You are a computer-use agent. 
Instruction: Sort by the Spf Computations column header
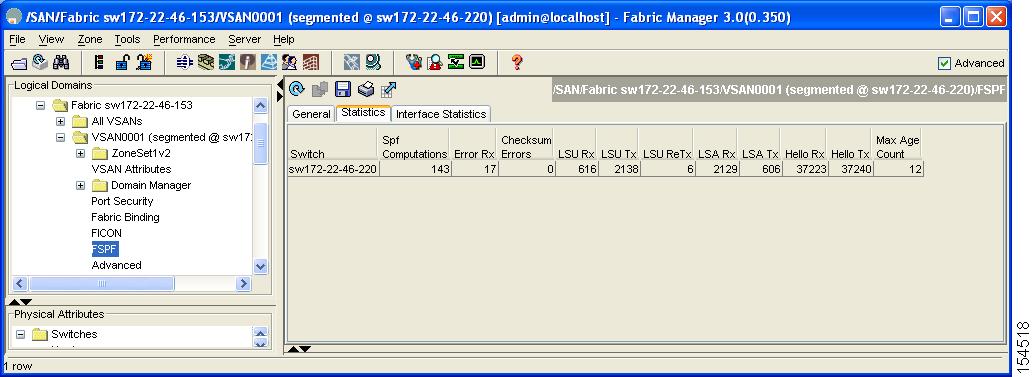tap(414, 147)
